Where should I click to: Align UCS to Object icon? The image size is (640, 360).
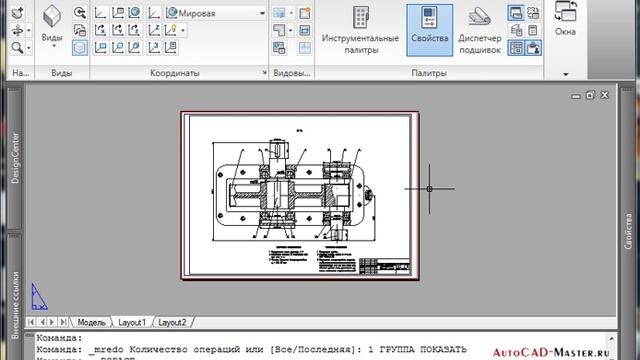pyautogui.click(x=118, y=47)
